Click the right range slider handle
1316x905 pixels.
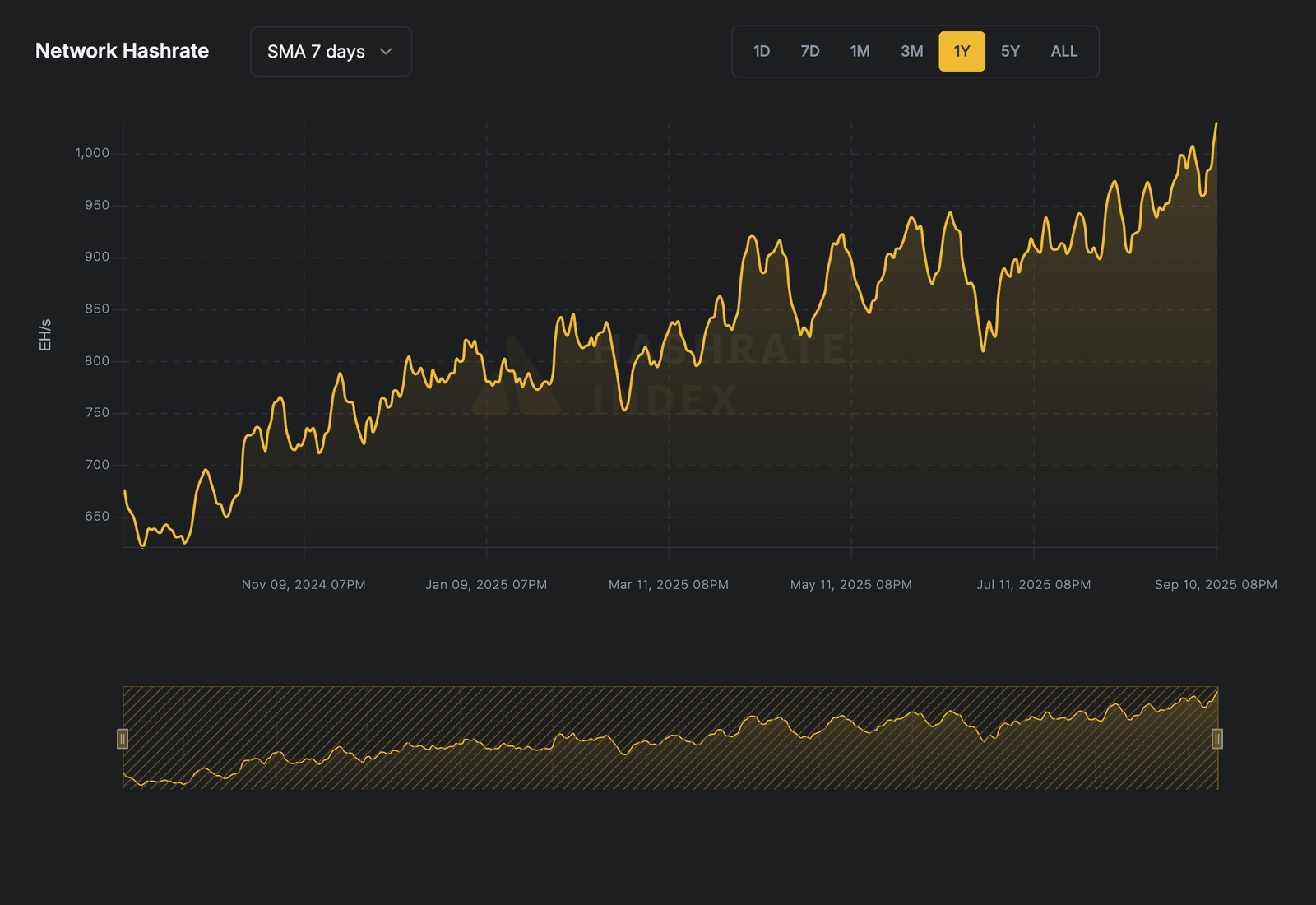(x=1217, y=739)
